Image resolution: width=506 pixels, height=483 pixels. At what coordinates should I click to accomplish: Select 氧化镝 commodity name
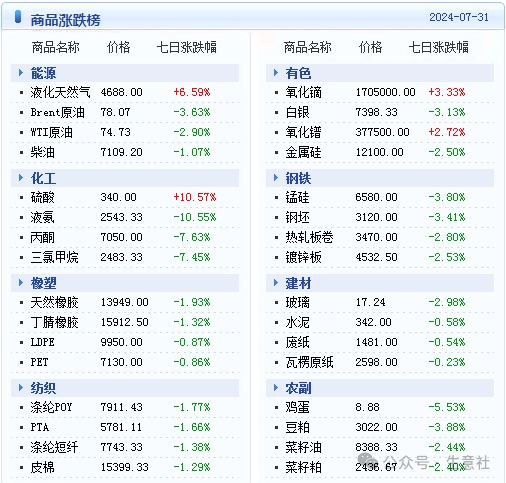[x=303, y=92]
